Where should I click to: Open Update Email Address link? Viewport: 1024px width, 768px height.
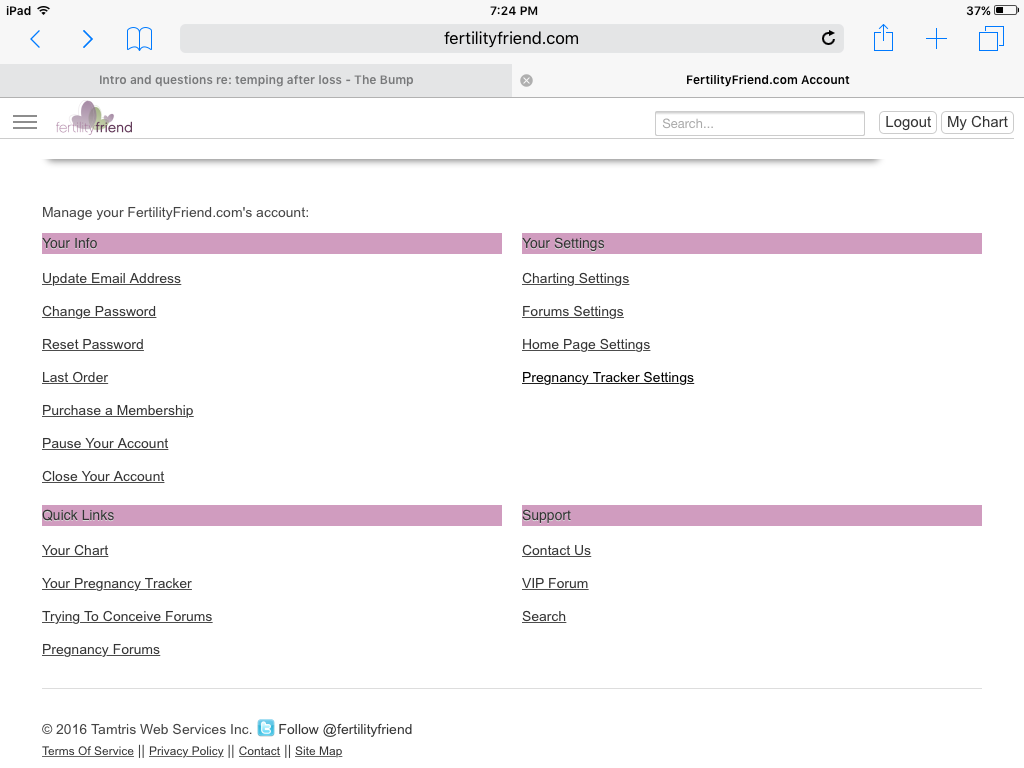[x=111, y=278]
